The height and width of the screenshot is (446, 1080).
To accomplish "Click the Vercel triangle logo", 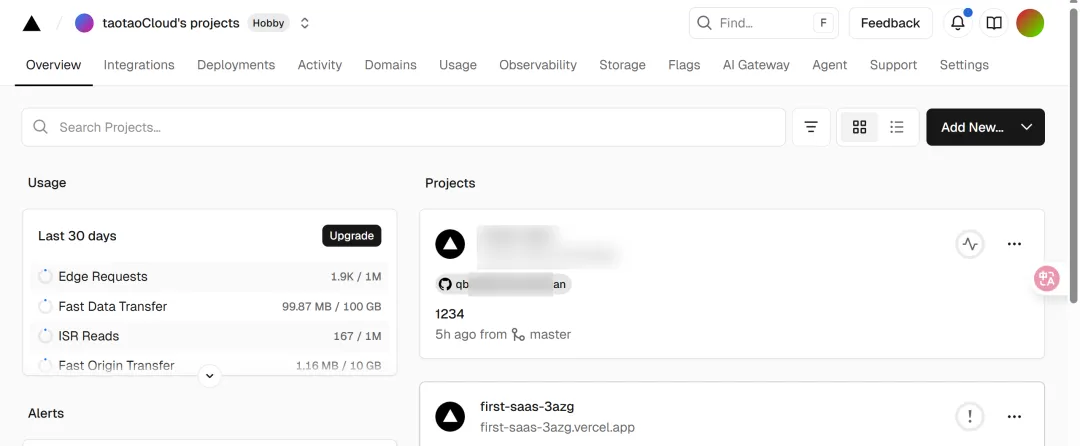I will click(x=32, y=23).
